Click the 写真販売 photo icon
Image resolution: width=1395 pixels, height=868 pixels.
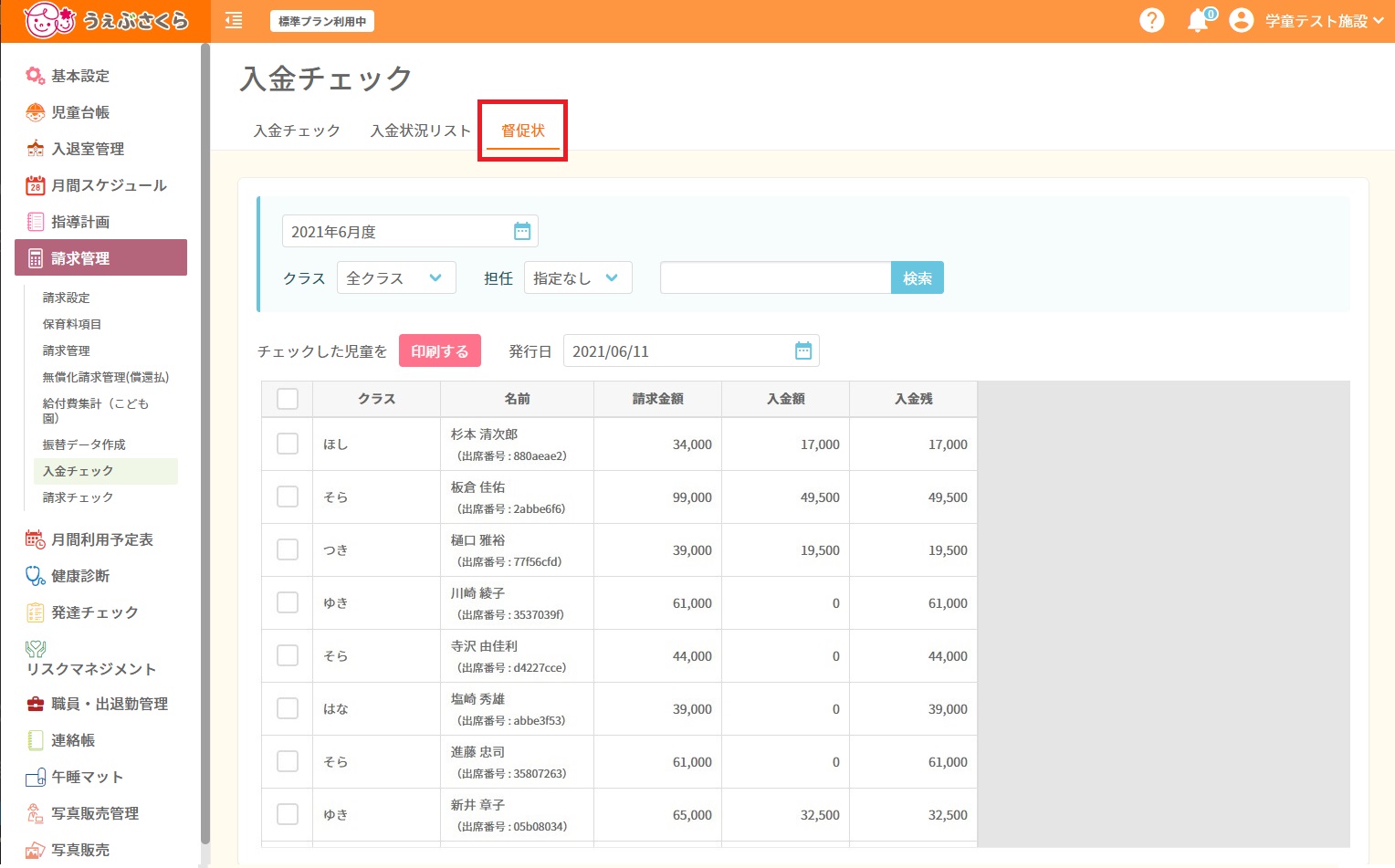(x=36, y=850)
